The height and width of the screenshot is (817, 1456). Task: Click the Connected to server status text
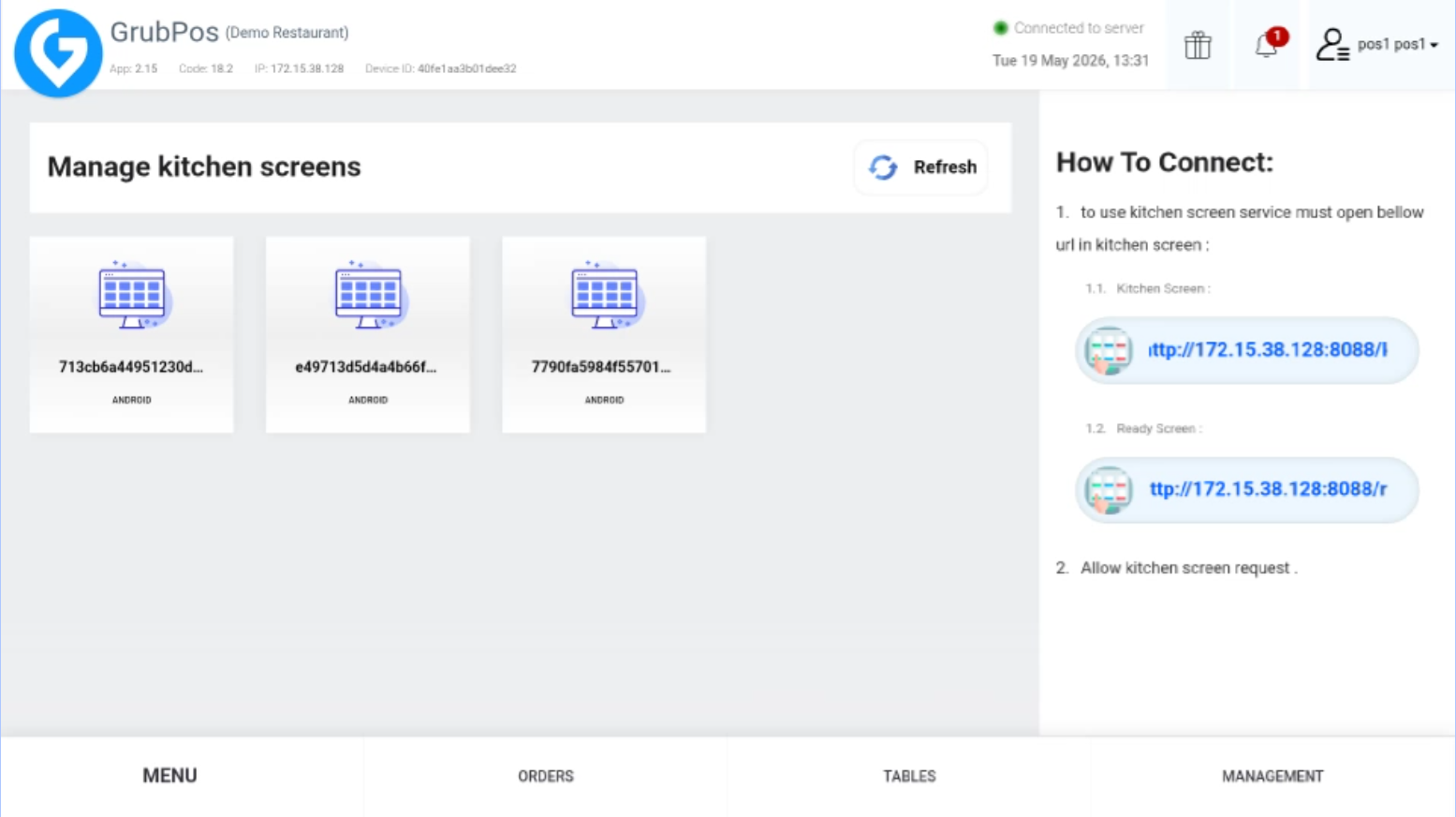point(1079,28)
